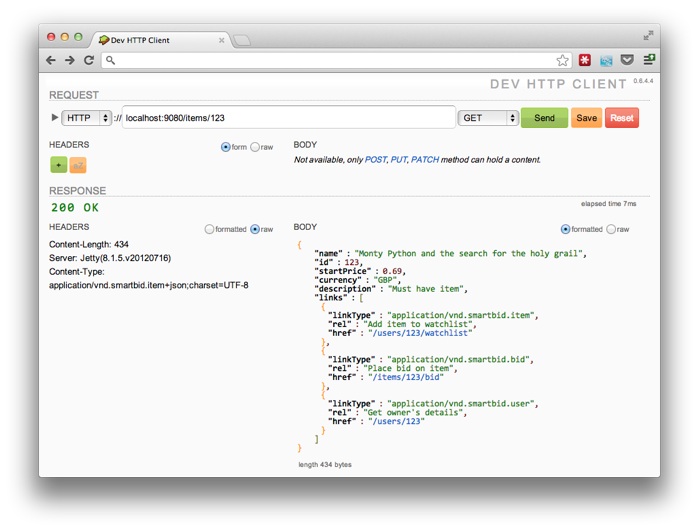The height and width of the screenshot is (531, 699).
Task: Click the browser back arrow
Action: (x=51, y=60)
